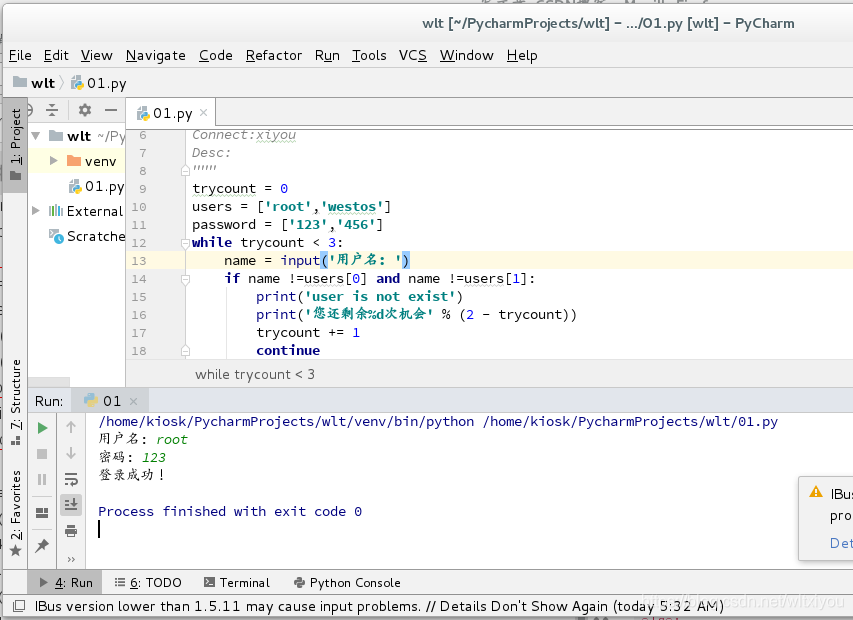Click the Up the stack trace arrow

tap(71, 427)
